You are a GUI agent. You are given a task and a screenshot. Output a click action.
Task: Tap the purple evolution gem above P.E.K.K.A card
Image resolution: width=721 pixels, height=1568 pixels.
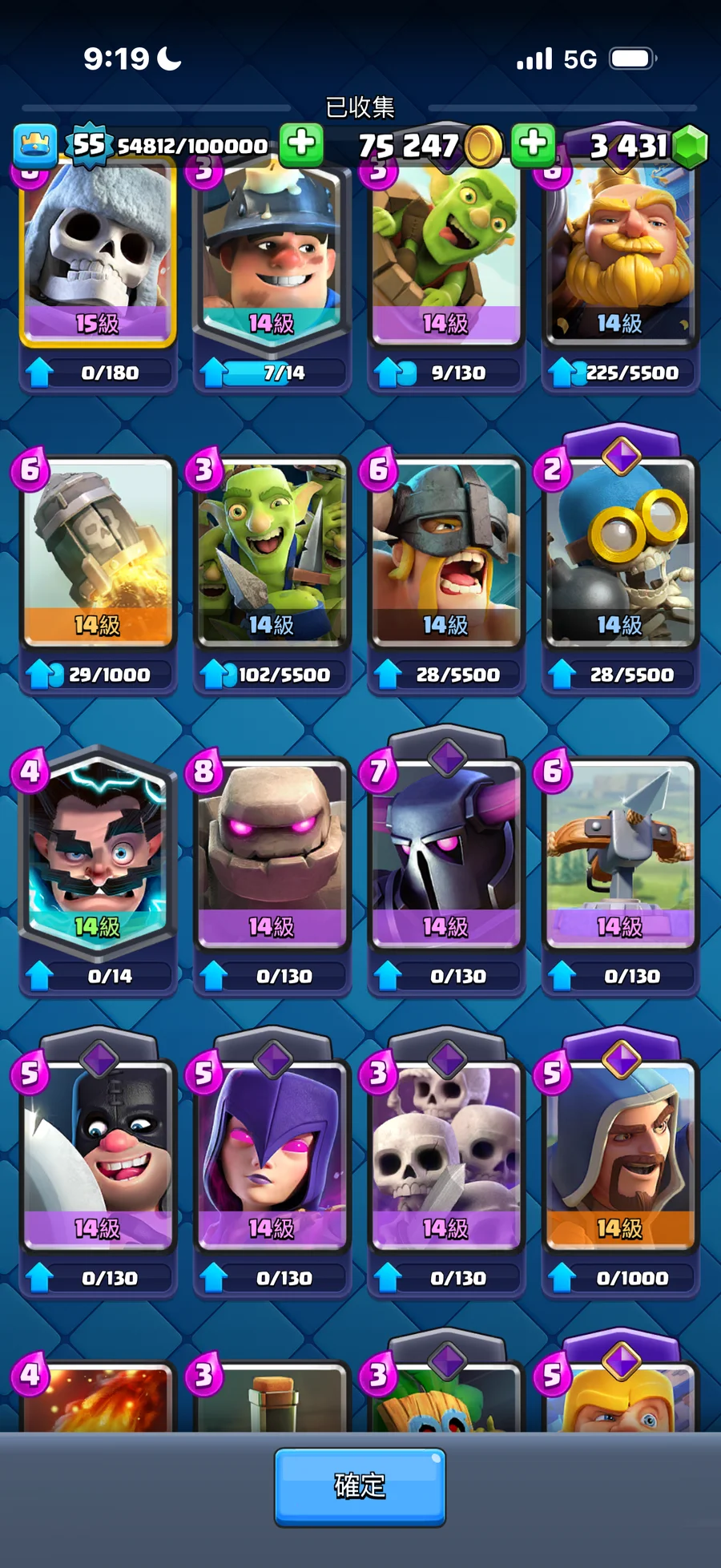[447, 756]
